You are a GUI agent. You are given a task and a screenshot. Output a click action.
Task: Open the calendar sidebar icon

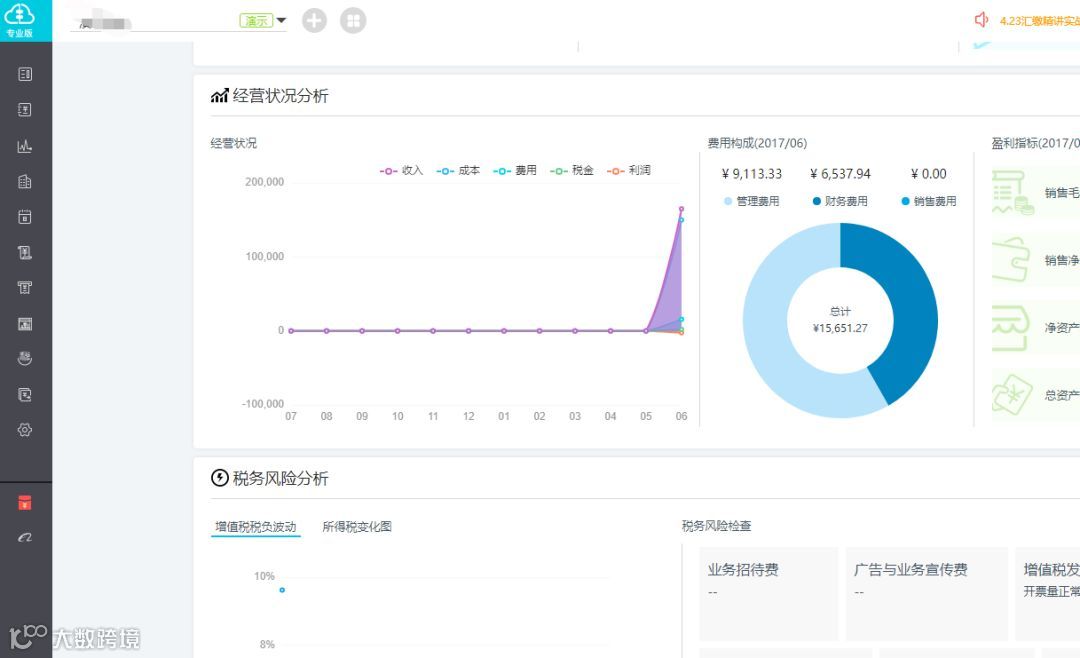click(x=25, y=217)
